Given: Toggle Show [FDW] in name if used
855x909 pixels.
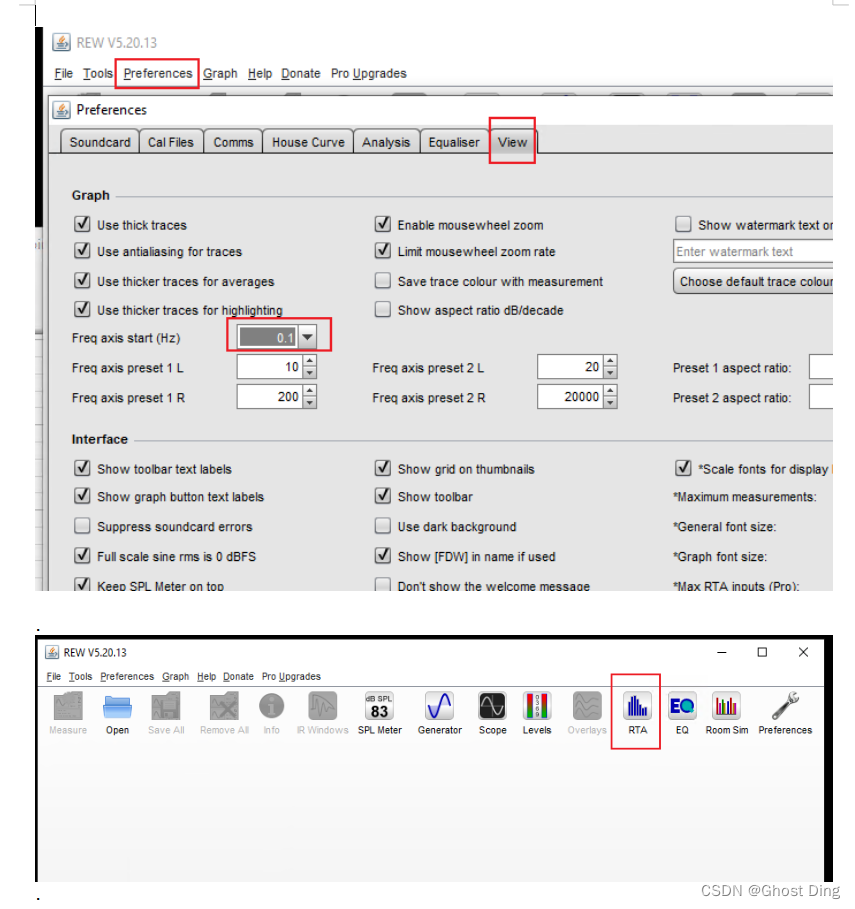Looking at the screenshot, I should (x=383, y=555).
